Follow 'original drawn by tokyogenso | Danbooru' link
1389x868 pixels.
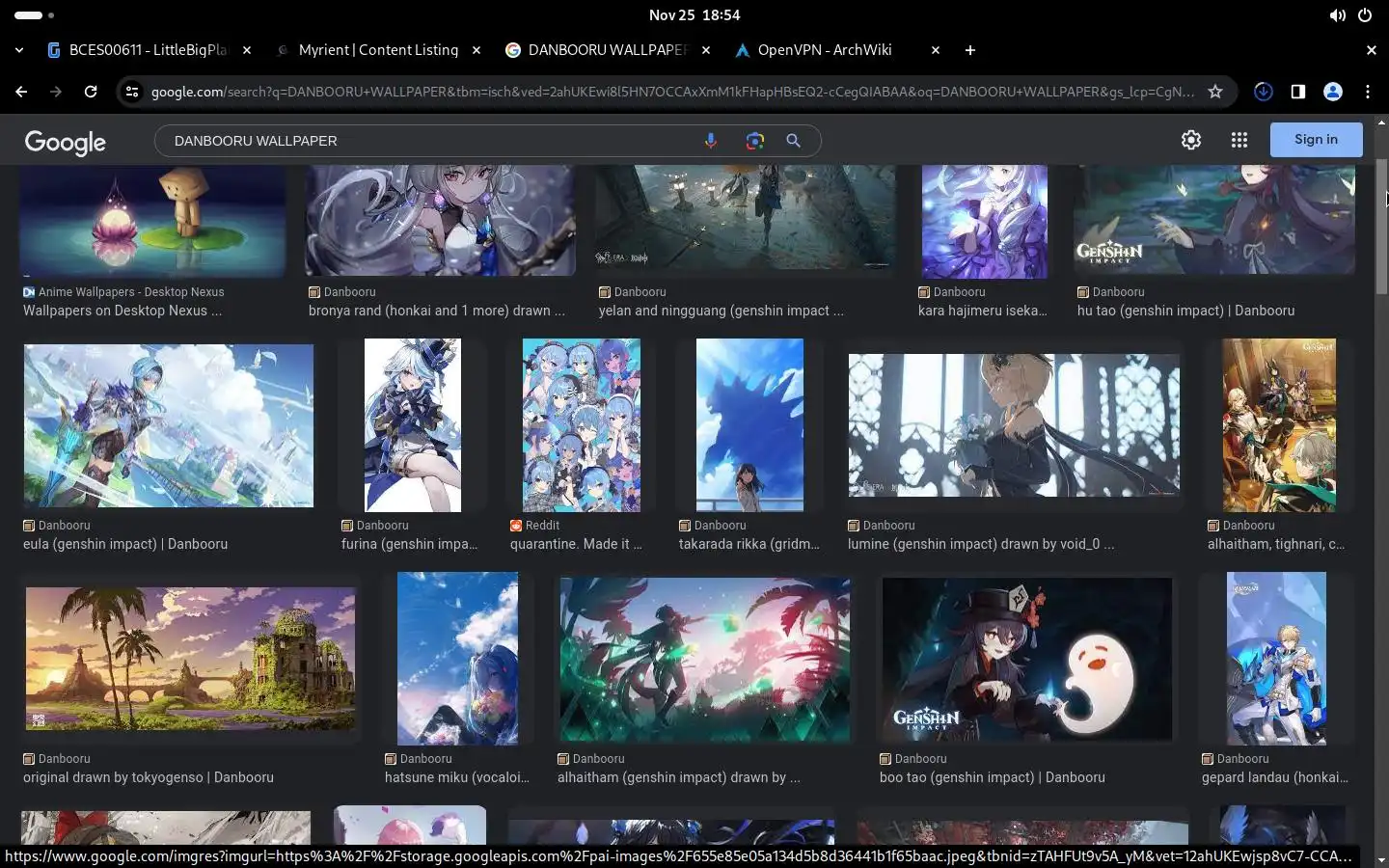click(x=149, y=777)
